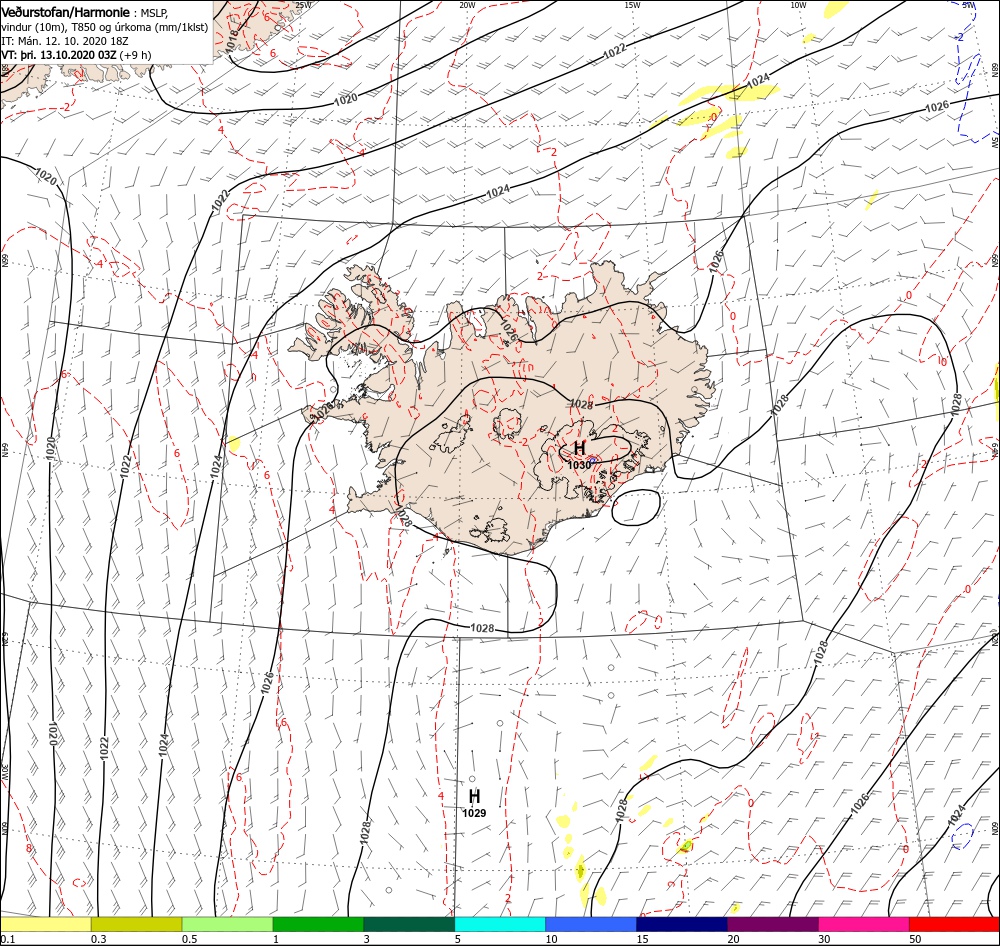This screenshot has width=1000, height=946.
Task: Click the light green 0.5 legend swatch
Action: 227,924
